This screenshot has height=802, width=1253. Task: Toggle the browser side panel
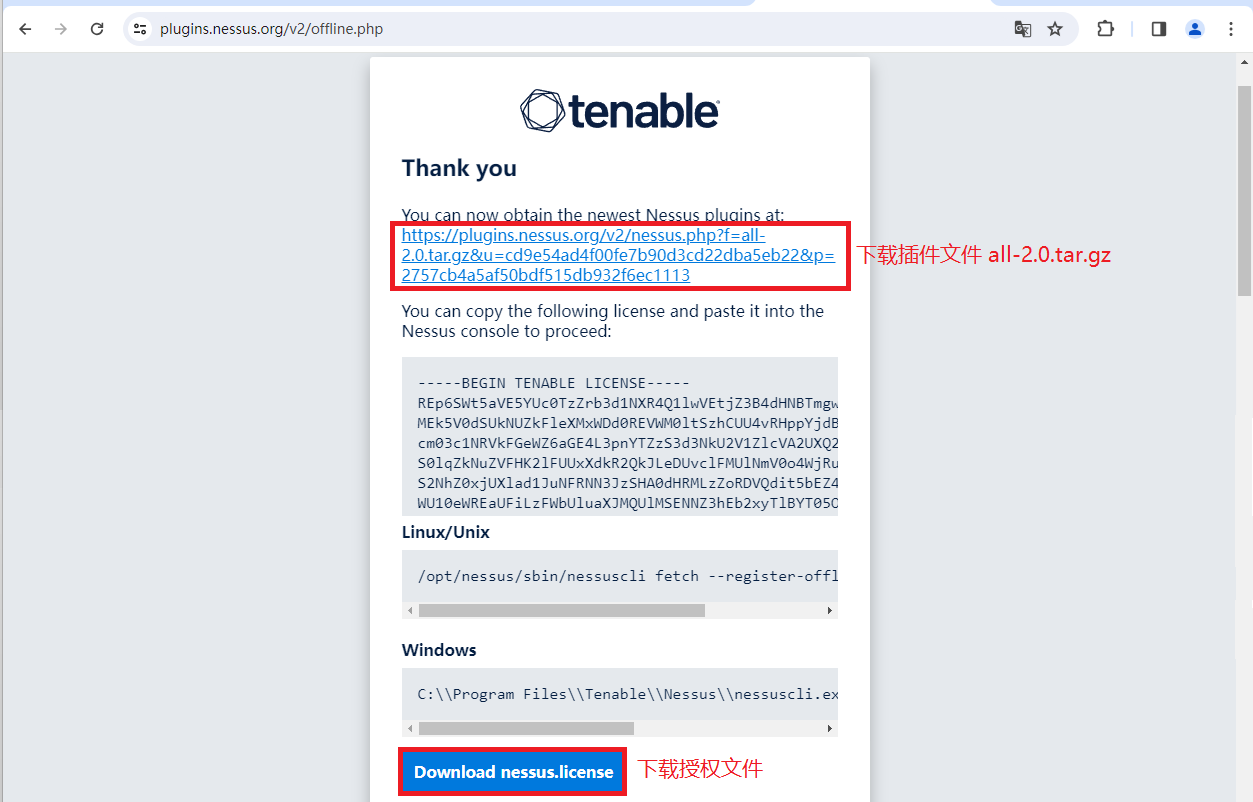click(1159, 29)
